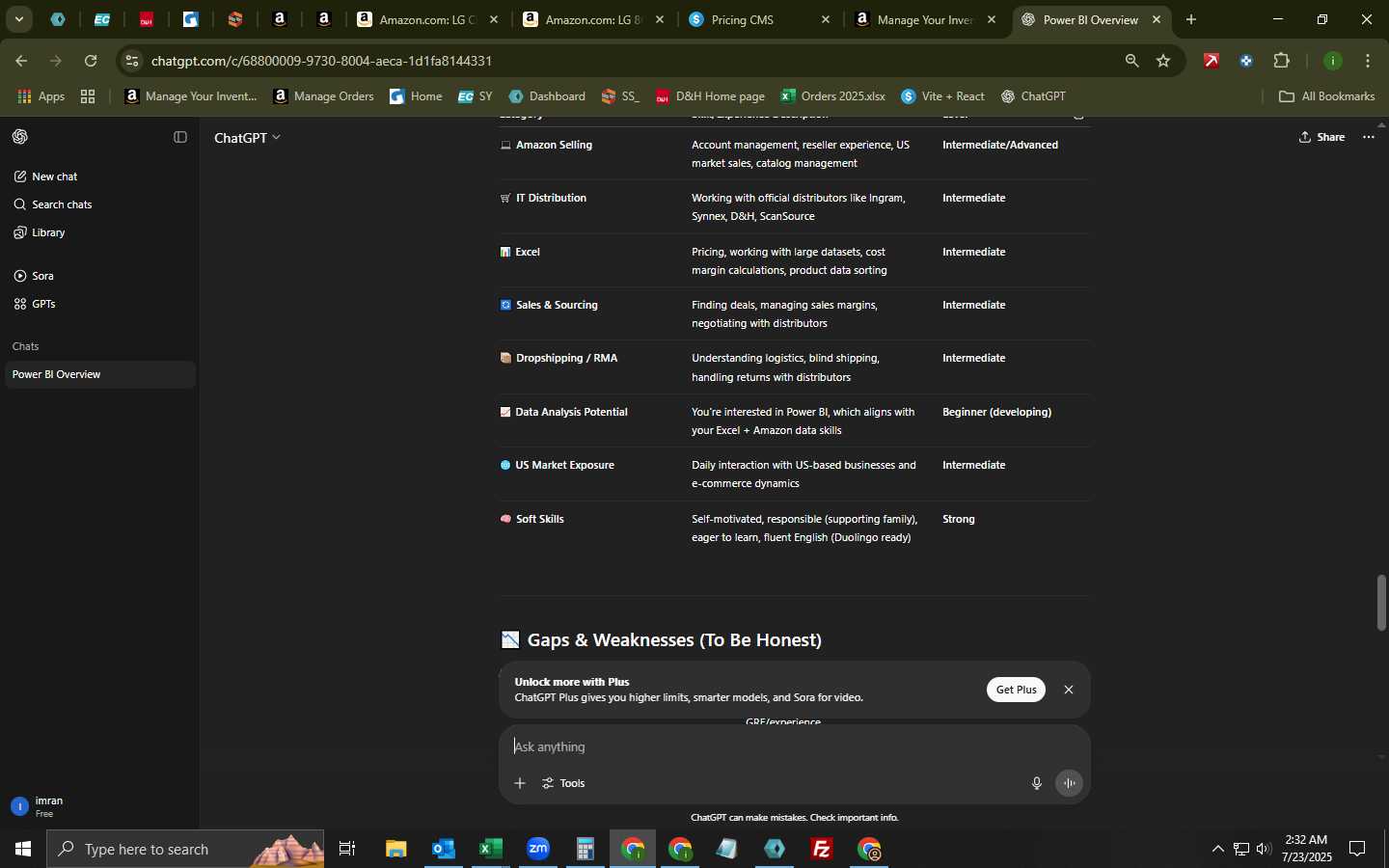Click the plus attach icon in composer
This screenshot has width=1389, height=868.
coord(520,783)
